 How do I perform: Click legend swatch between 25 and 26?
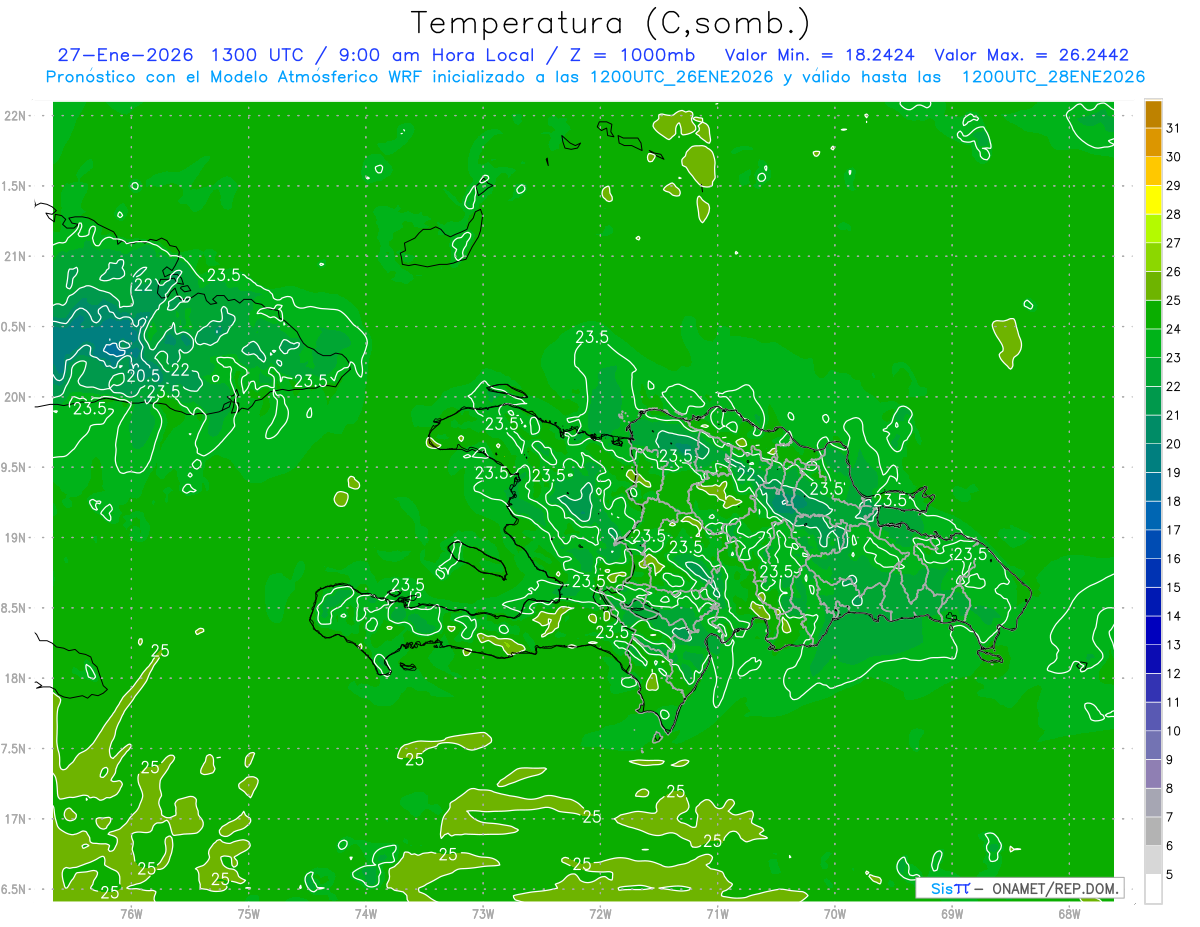[x=1153, y=286]
